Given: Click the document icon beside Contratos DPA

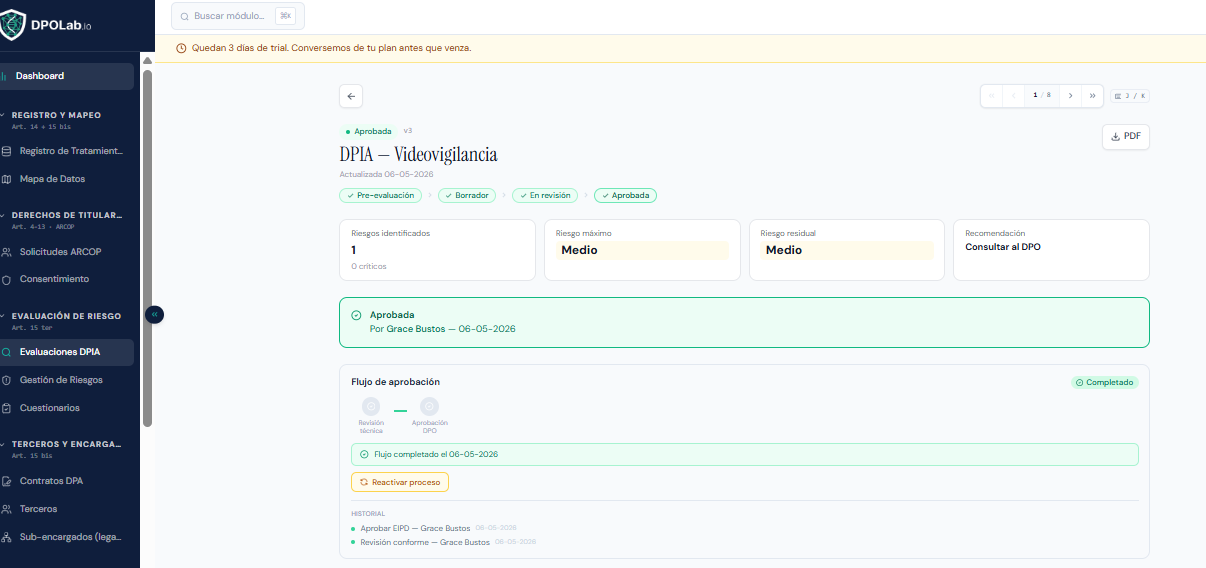Looking at the screenshot, I should coord(7,481).
